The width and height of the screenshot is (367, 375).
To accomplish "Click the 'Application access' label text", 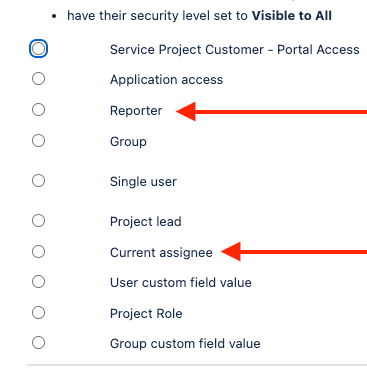I will click(x=166, y=80).
